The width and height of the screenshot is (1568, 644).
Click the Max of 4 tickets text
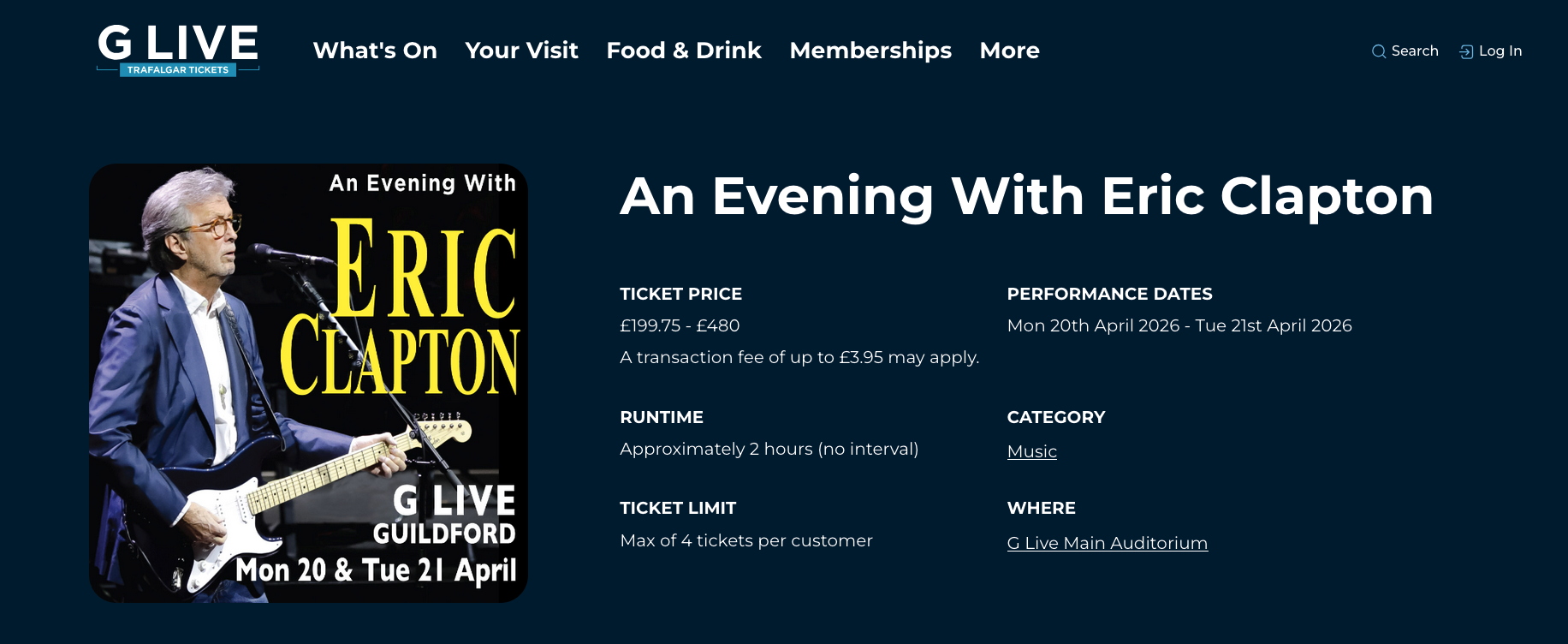coord(745,540)
